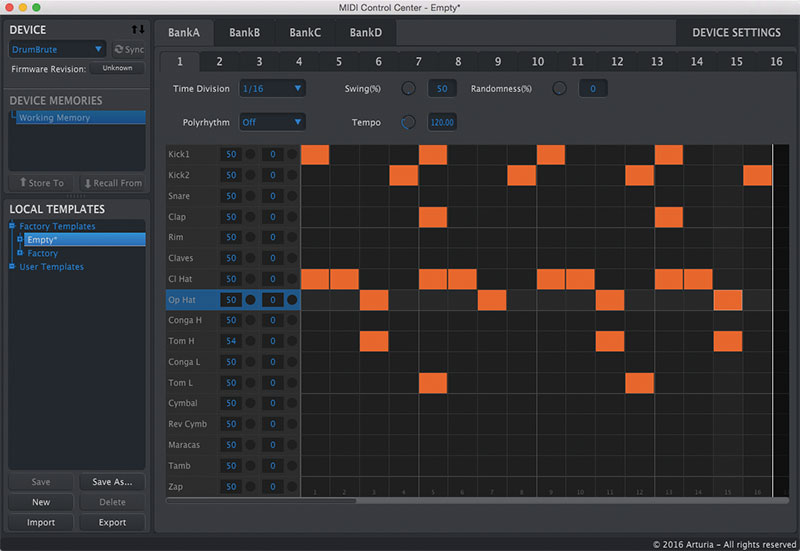800x551 pixels.
Task: Click the New template button
Action: pyautogui.click(x=41, y=503)
